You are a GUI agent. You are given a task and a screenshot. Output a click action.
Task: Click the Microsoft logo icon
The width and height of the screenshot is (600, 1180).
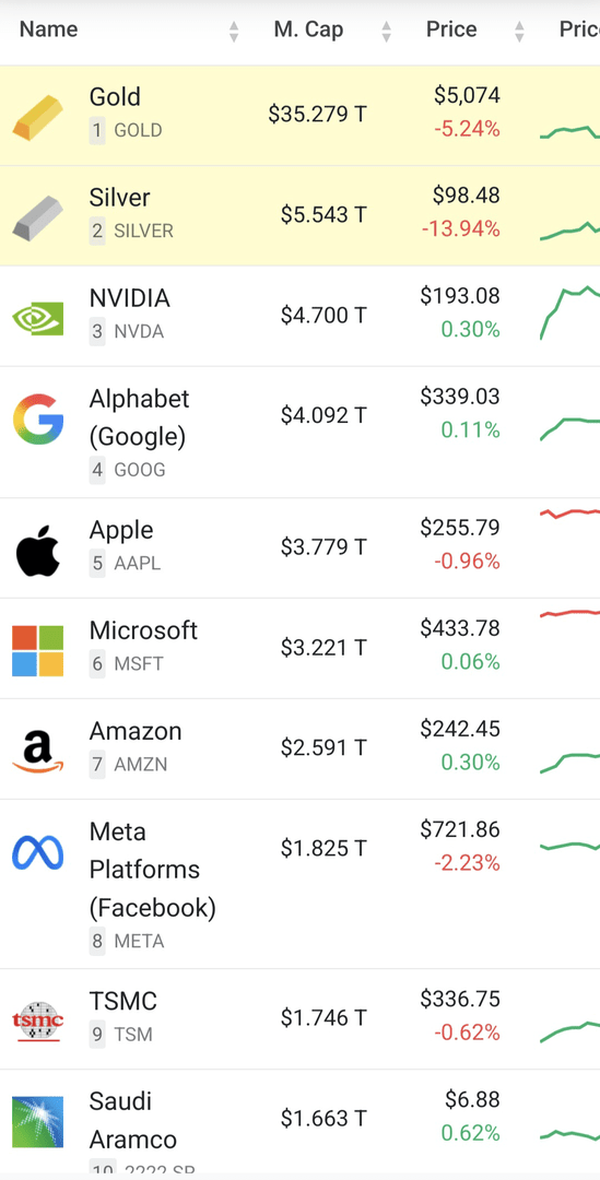point(38,650)
